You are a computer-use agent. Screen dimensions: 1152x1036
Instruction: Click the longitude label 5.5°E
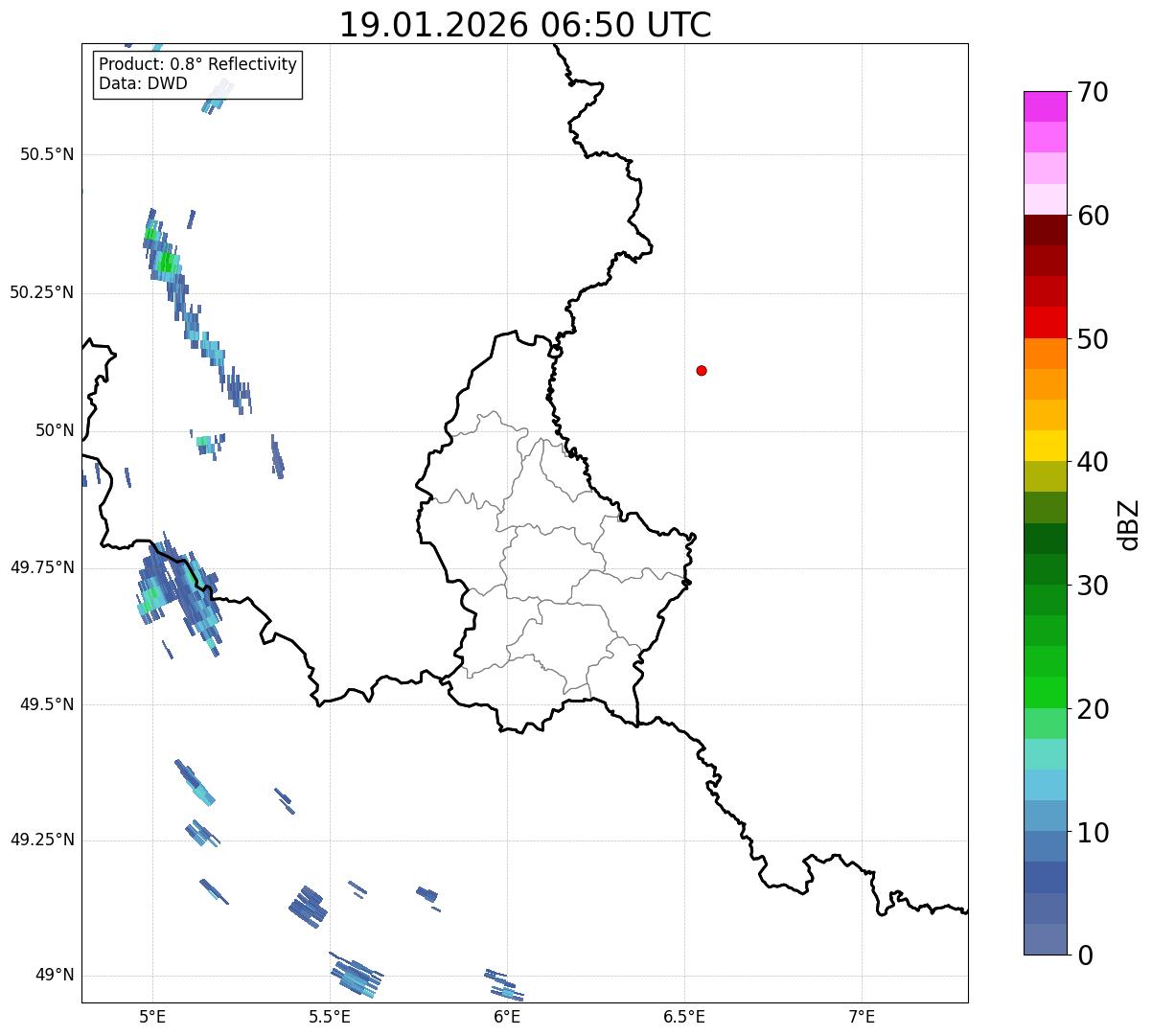click(330, 1016)
